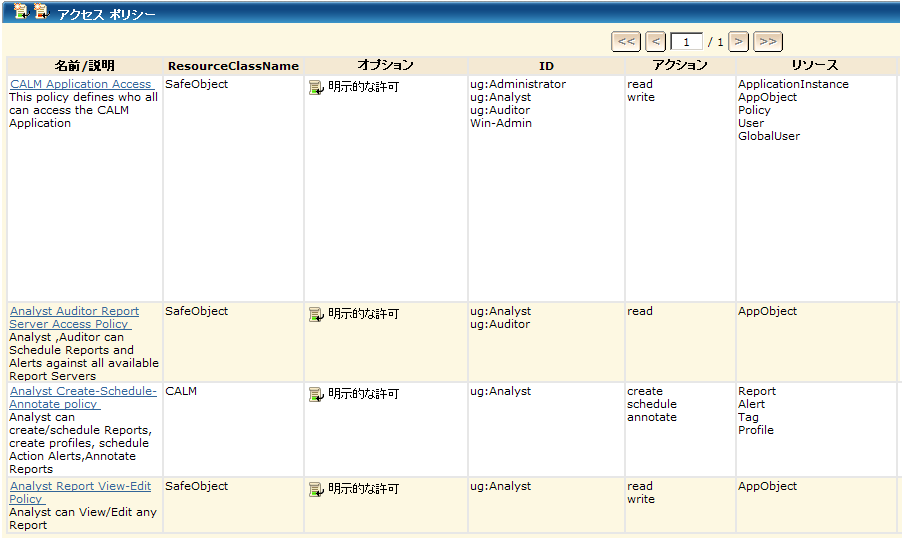Click Report in the resource column
The image size is (902, 538).
[757, 391]
